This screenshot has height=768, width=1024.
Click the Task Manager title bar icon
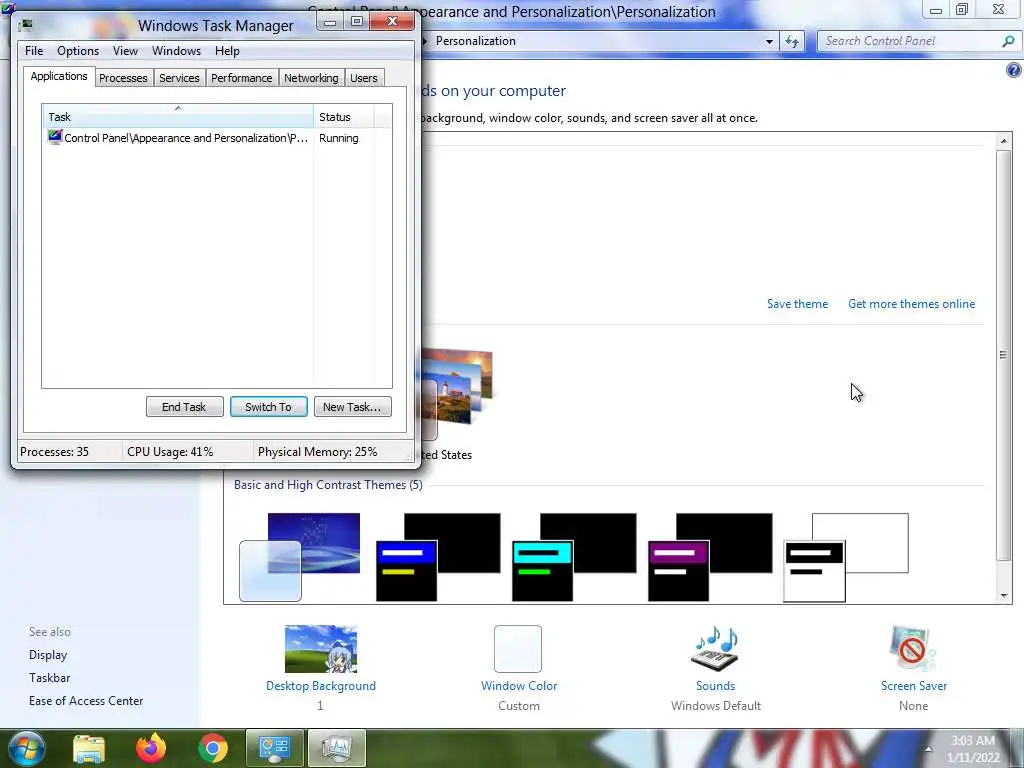coord(26,25)
